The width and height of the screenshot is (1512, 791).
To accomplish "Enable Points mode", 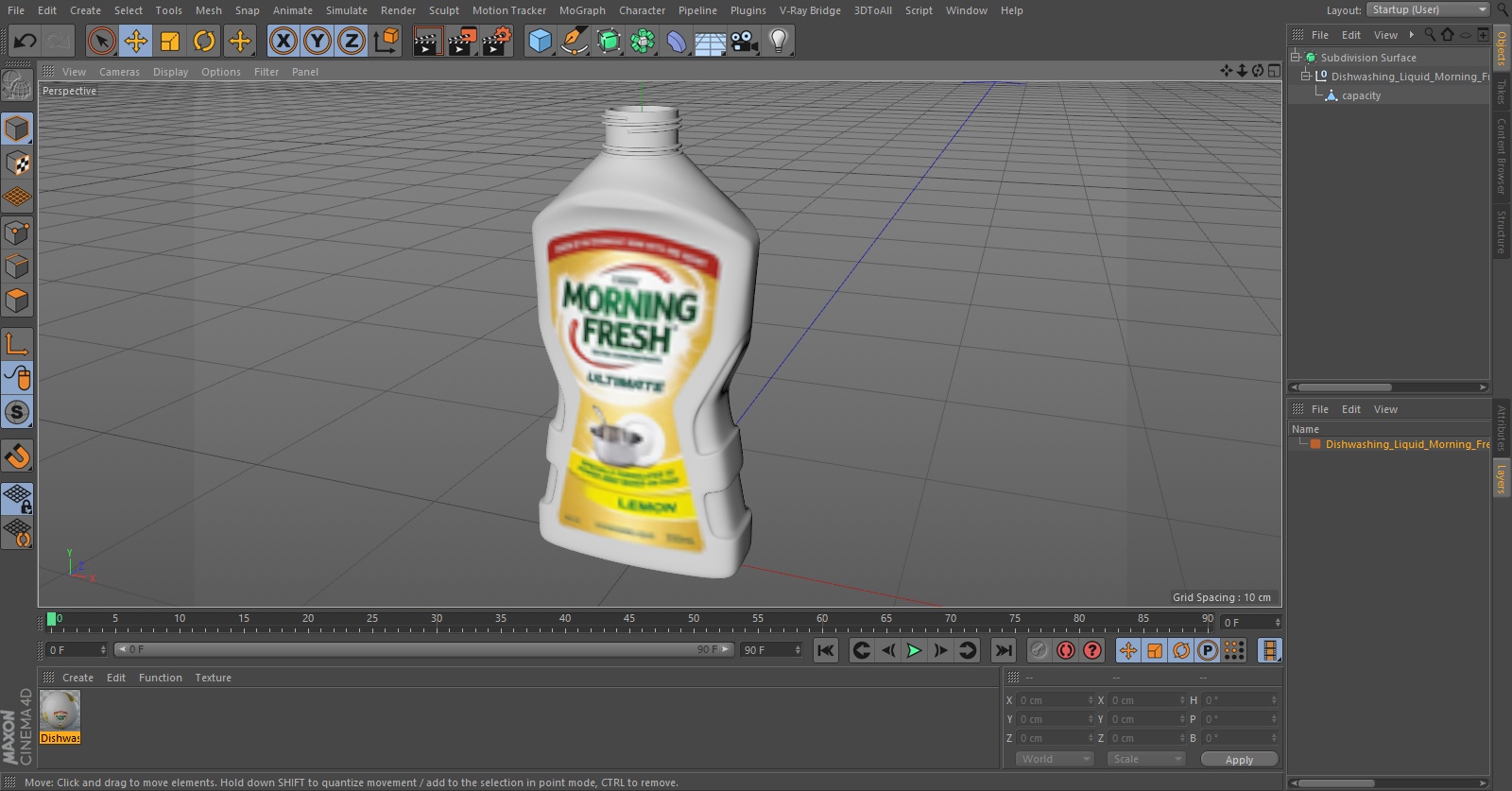I will click(17, 232).
